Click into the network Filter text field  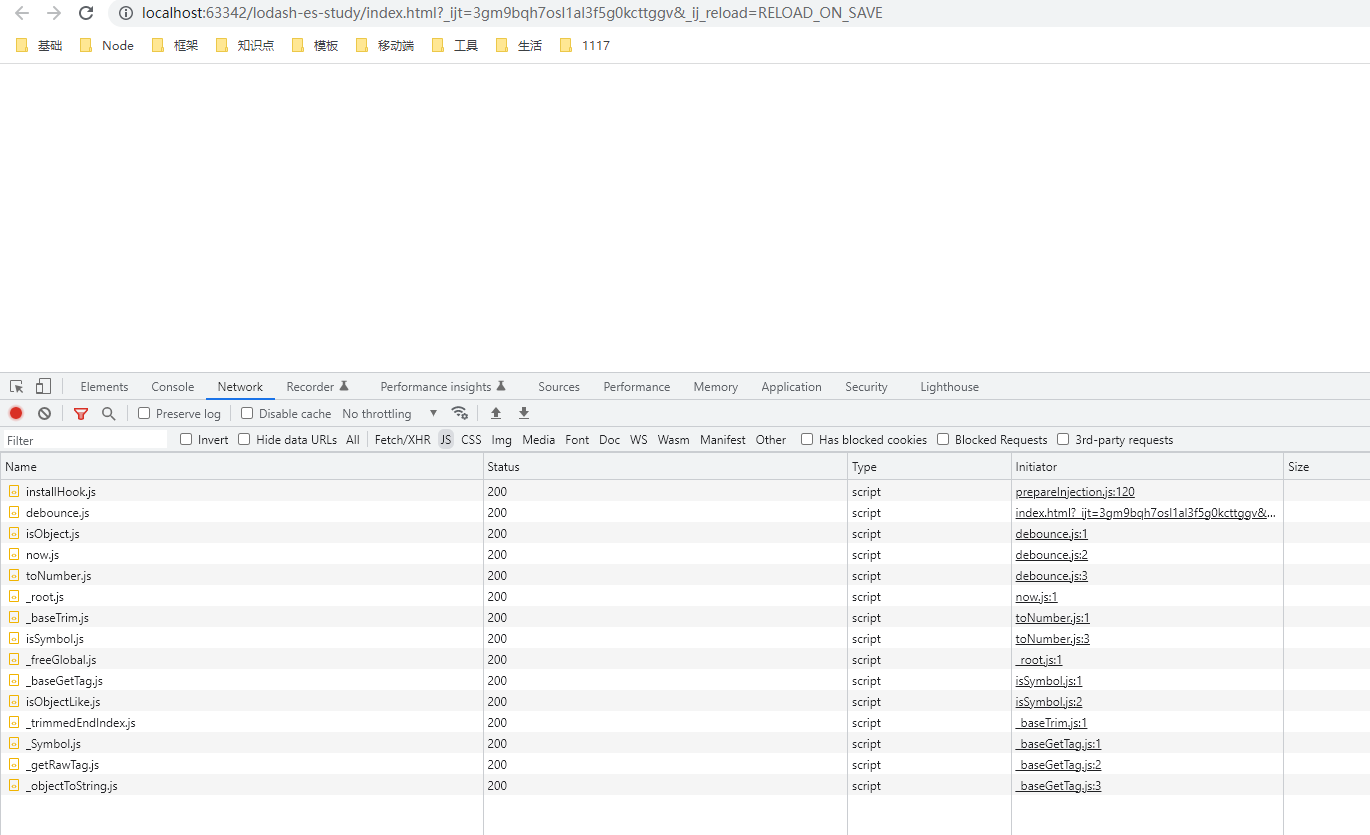[x=84, y=440]
